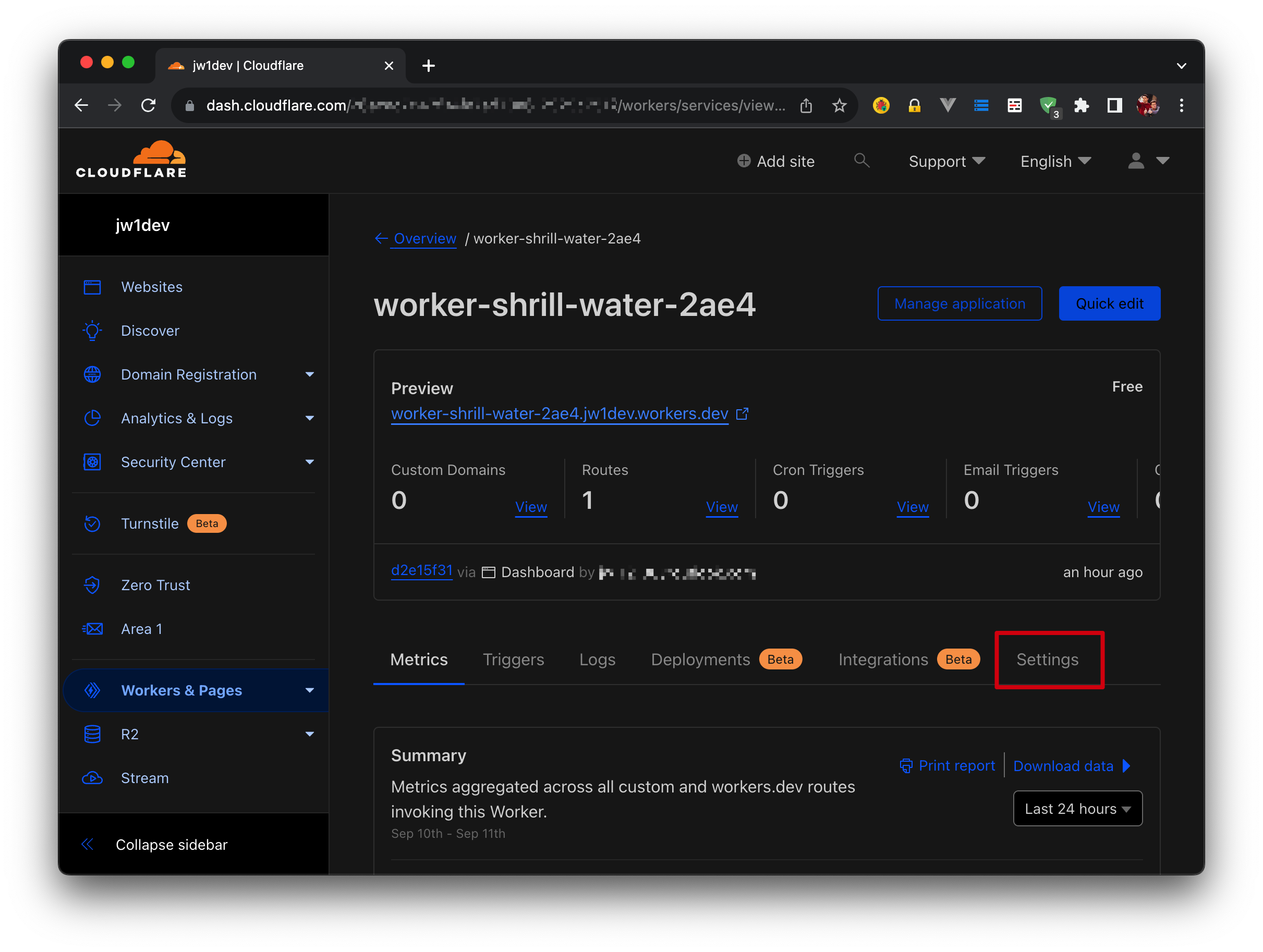Image resolution: width=1263 pixels, height=952 pixels.
Task: Click the Discover lightbulb icon
Action: click(92, 331)
